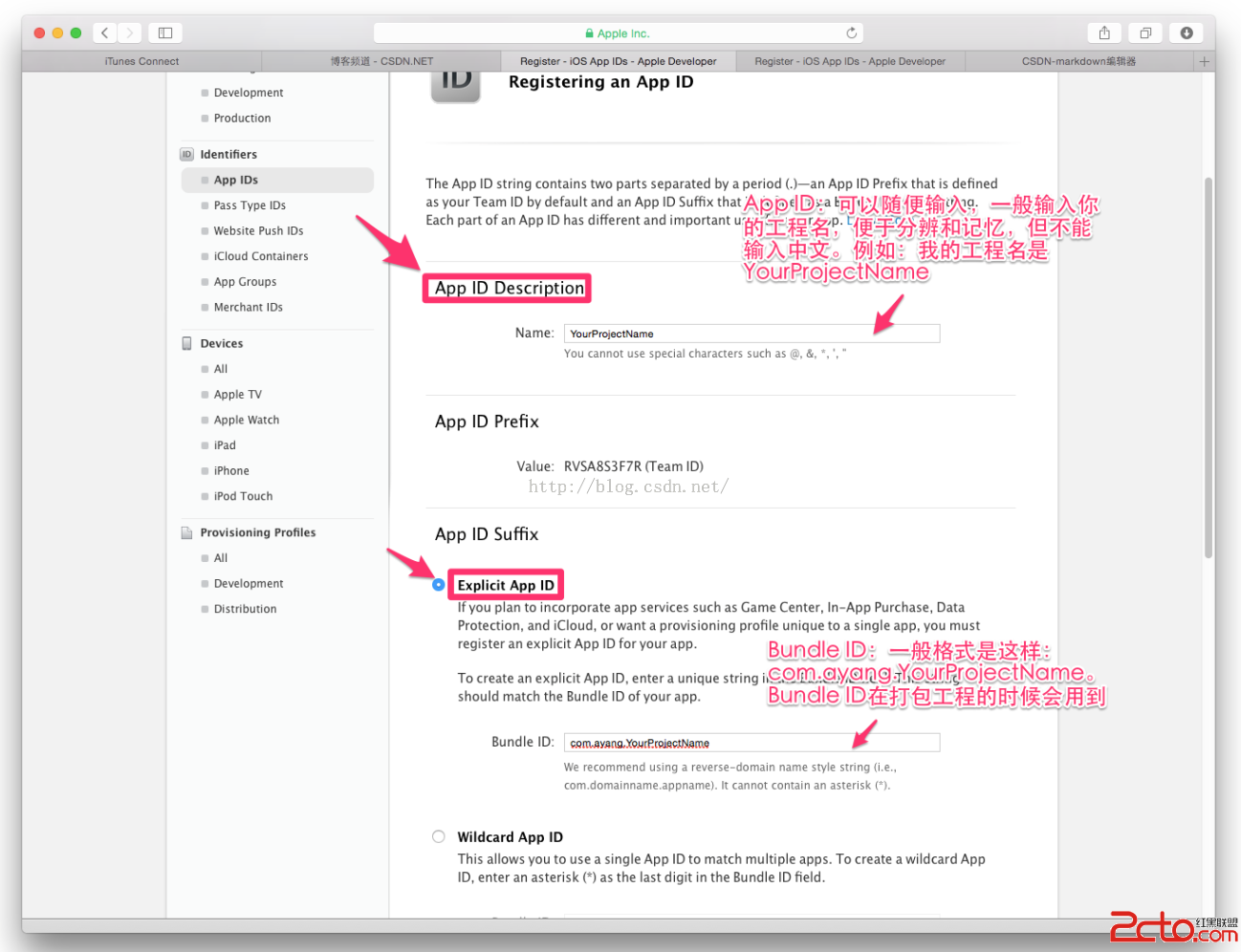Click the Devices section icon
Screen dimensions: 1241x952
click(187, 343)
